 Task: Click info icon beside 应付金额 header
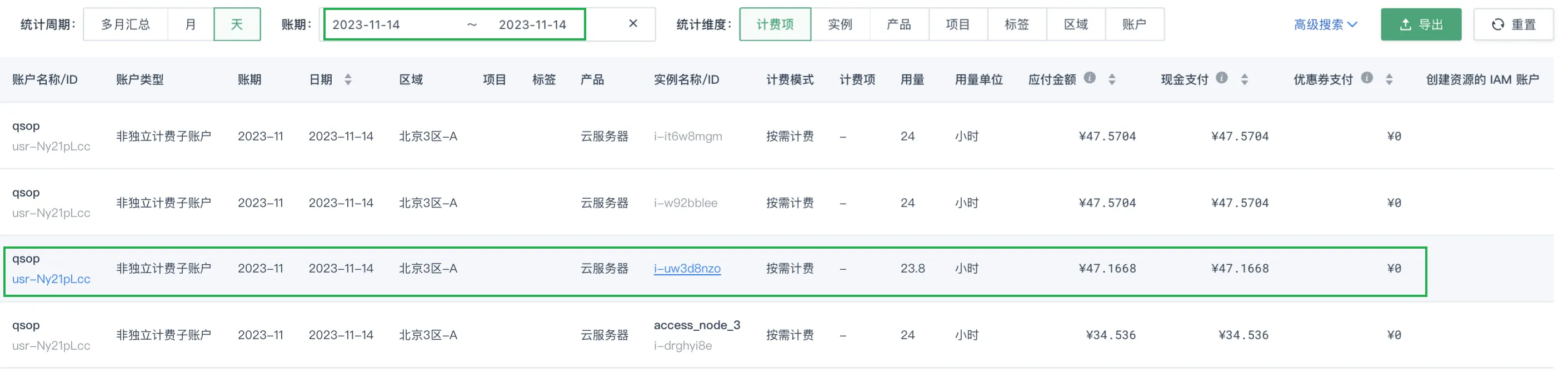click(x=1090, y=78)
